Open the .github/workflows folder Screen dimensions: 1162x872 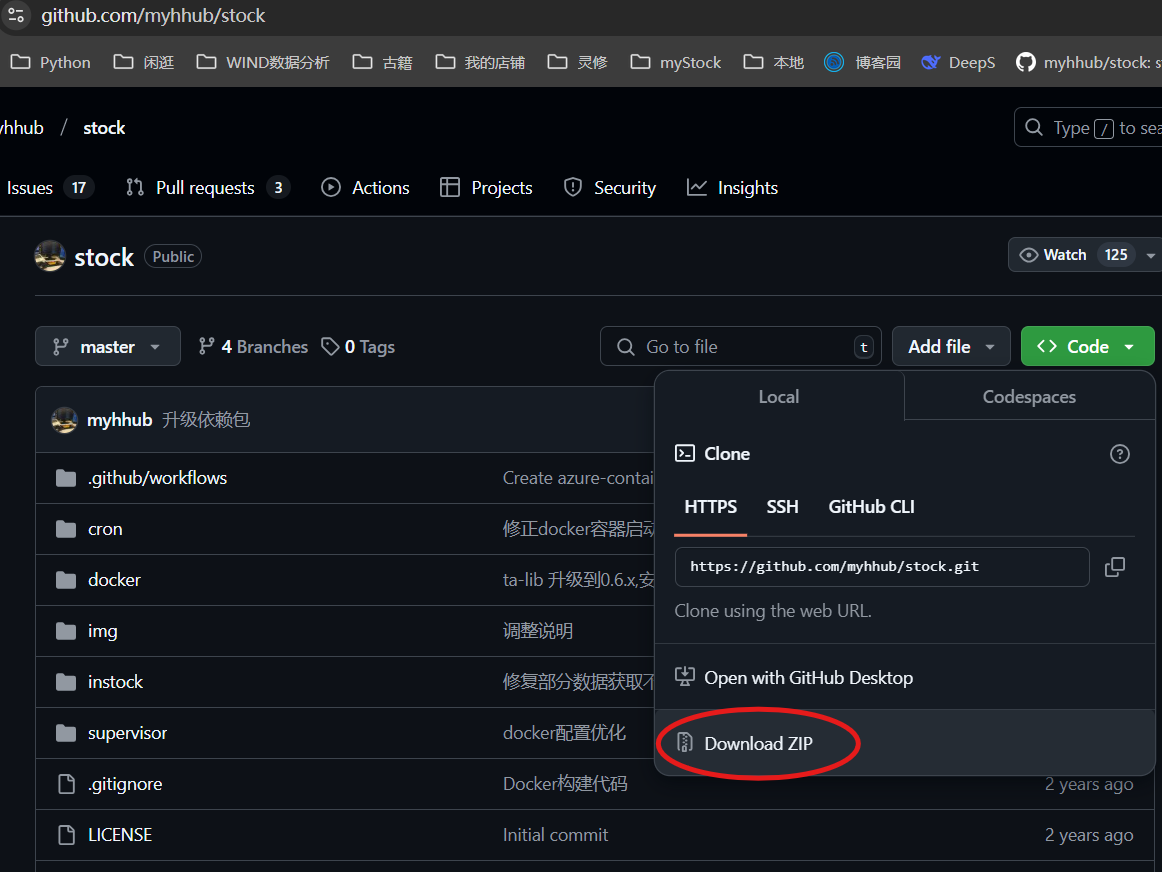[x=157, y=478]
